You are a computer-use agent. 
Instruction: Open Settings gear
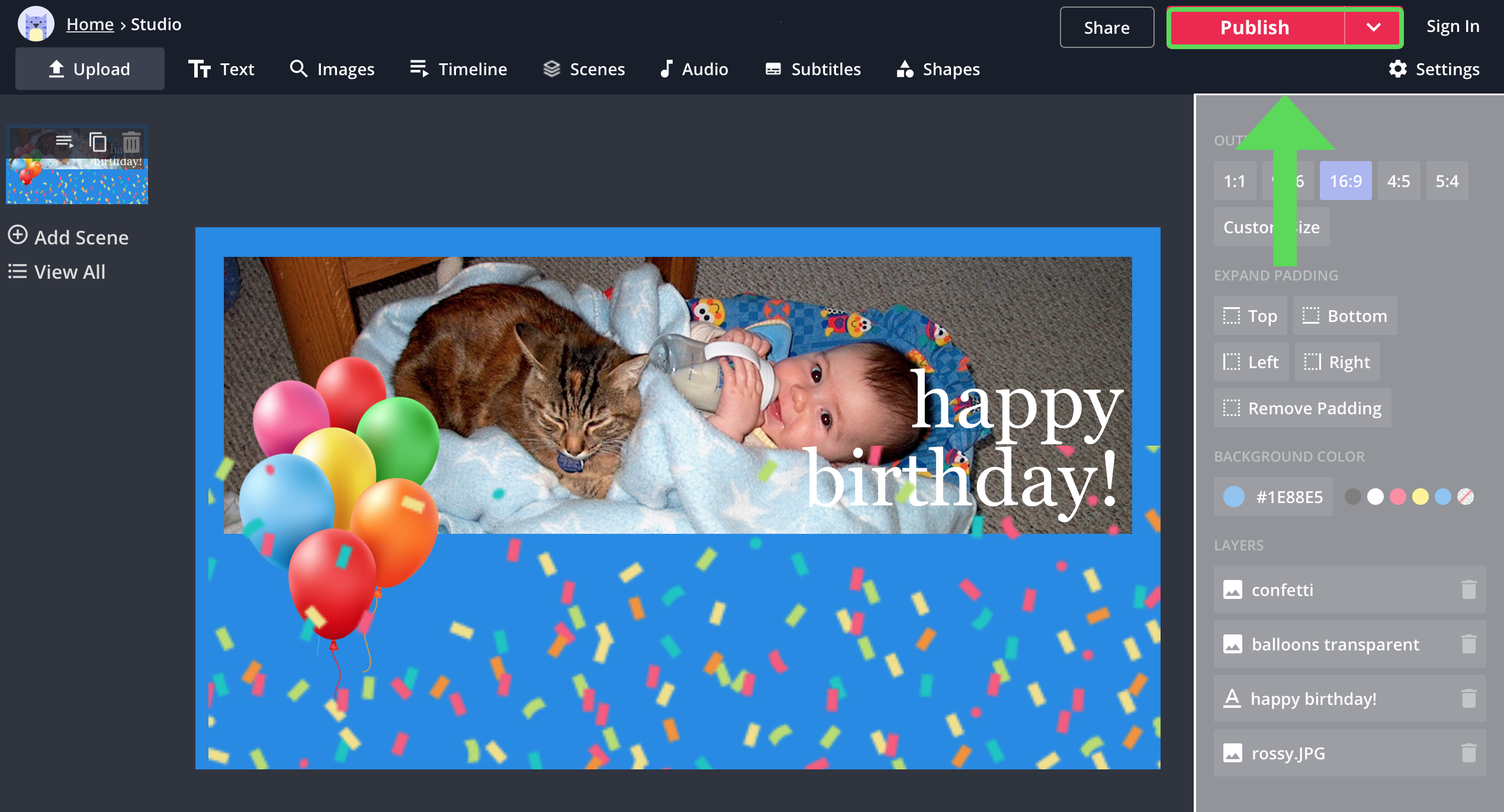coord(1434,69)
